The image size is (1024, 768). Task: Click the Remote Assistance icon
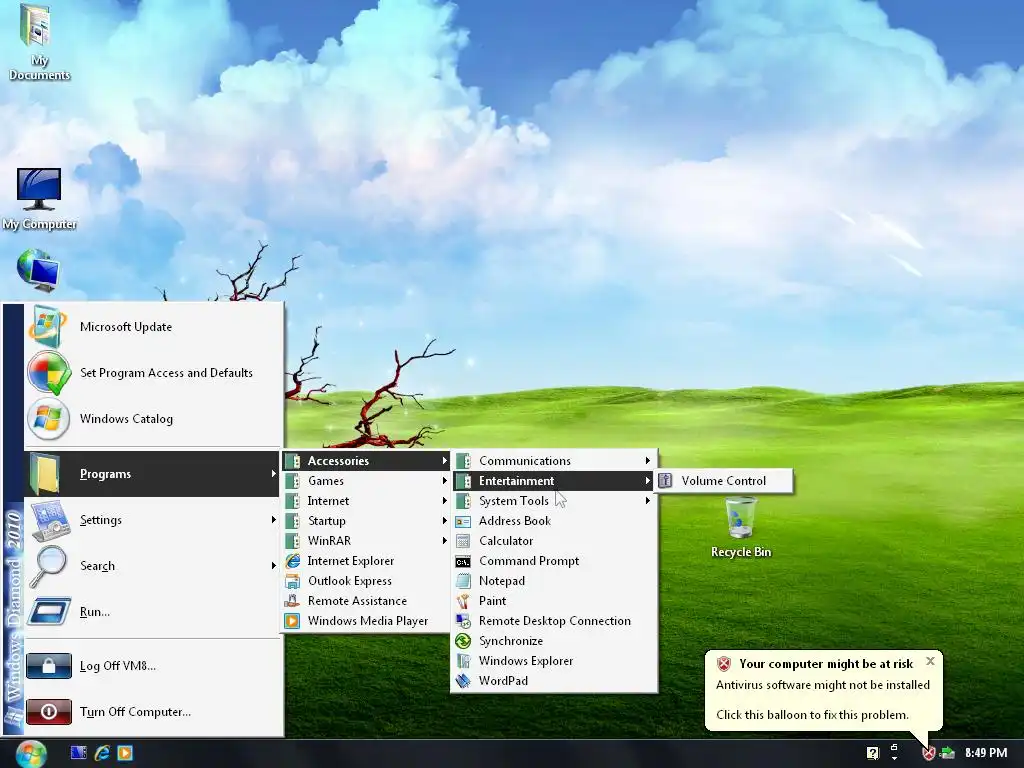pyautogui.click(x=292, y=601)
